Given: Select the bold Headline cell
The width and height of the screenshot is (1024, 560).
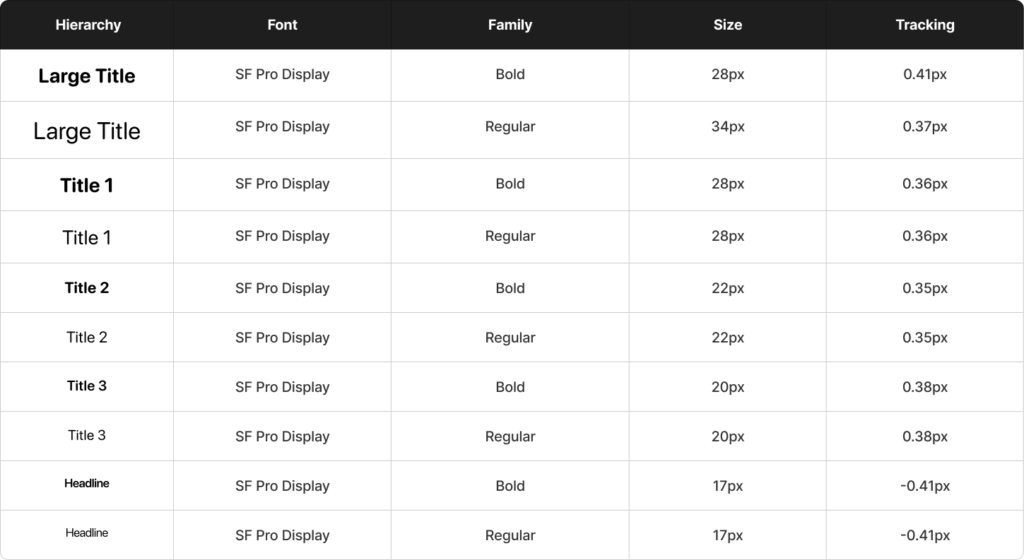Looking at the screenshot, I should coord(87,484).
